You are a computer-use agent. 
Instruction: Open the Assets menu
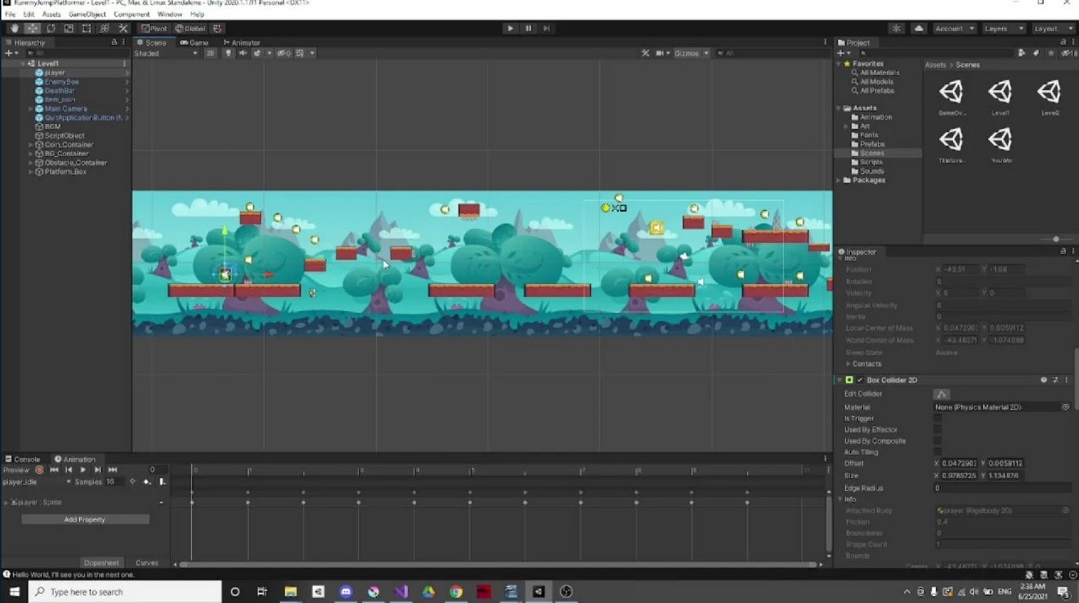[52, 14]
